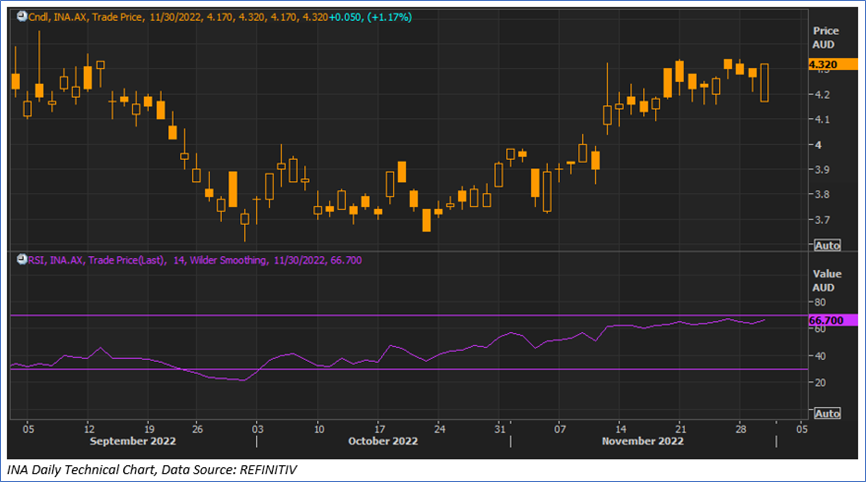Select the 4.320 current price tag

tap(833, 65)
